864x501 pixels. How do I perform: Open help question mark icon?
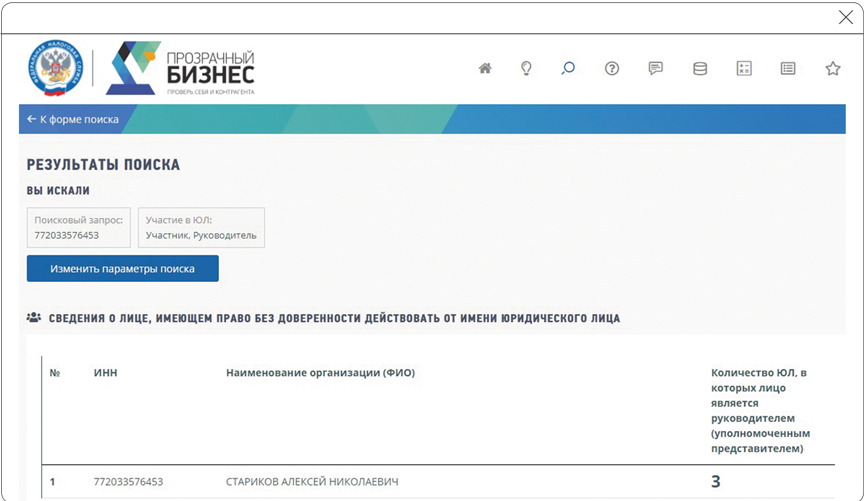[612, 69]
